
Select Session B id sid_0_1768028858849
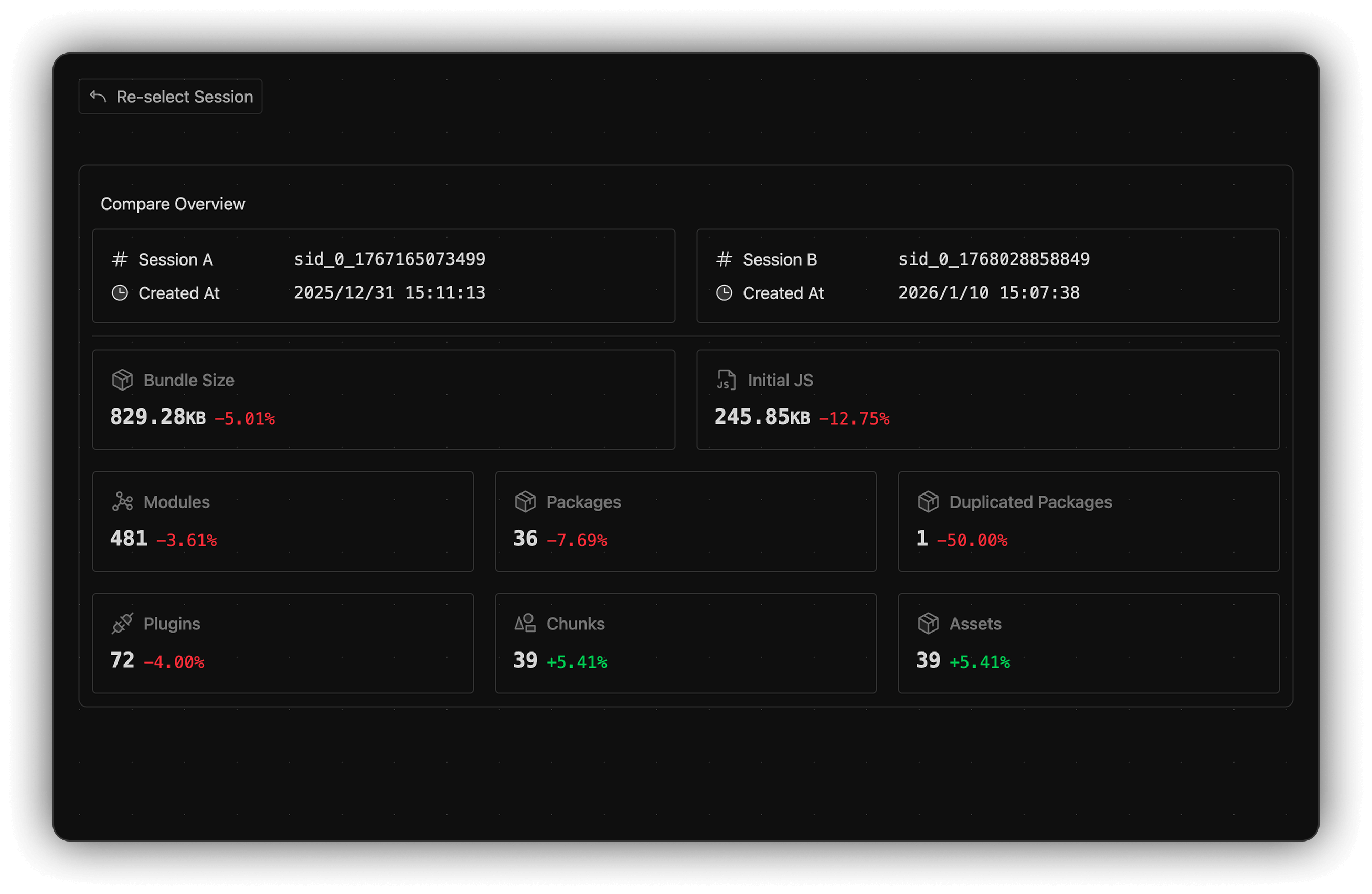pyautogui.click(x=994, y=259)
